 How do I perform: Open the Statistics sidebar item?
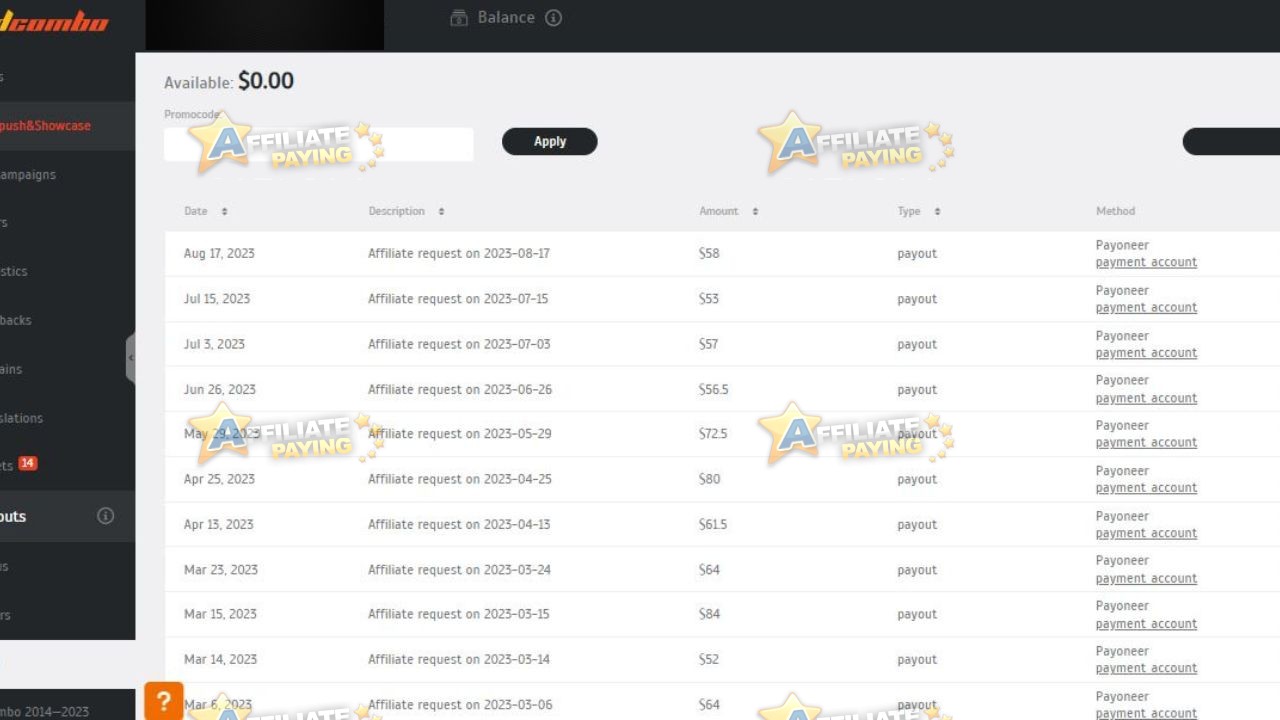[x=14, y=272]
